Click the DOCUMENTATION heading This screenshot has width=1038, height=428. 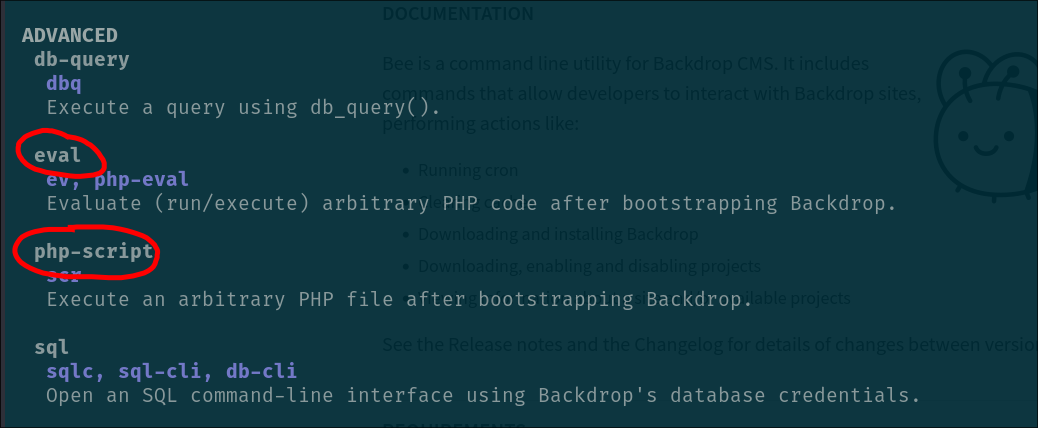[458, 14]
